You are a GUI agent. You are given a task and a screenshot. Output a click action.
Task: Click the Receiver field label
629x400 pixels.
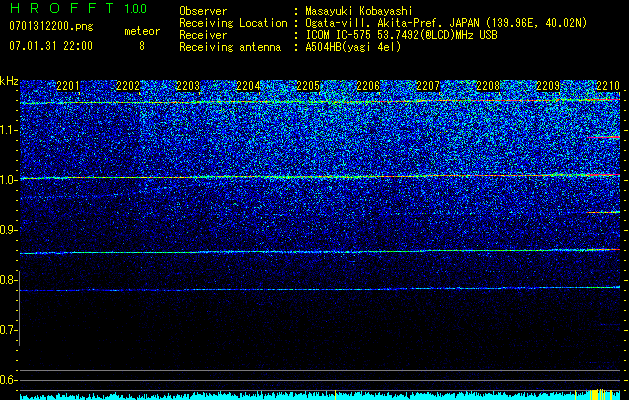(203, 35)
